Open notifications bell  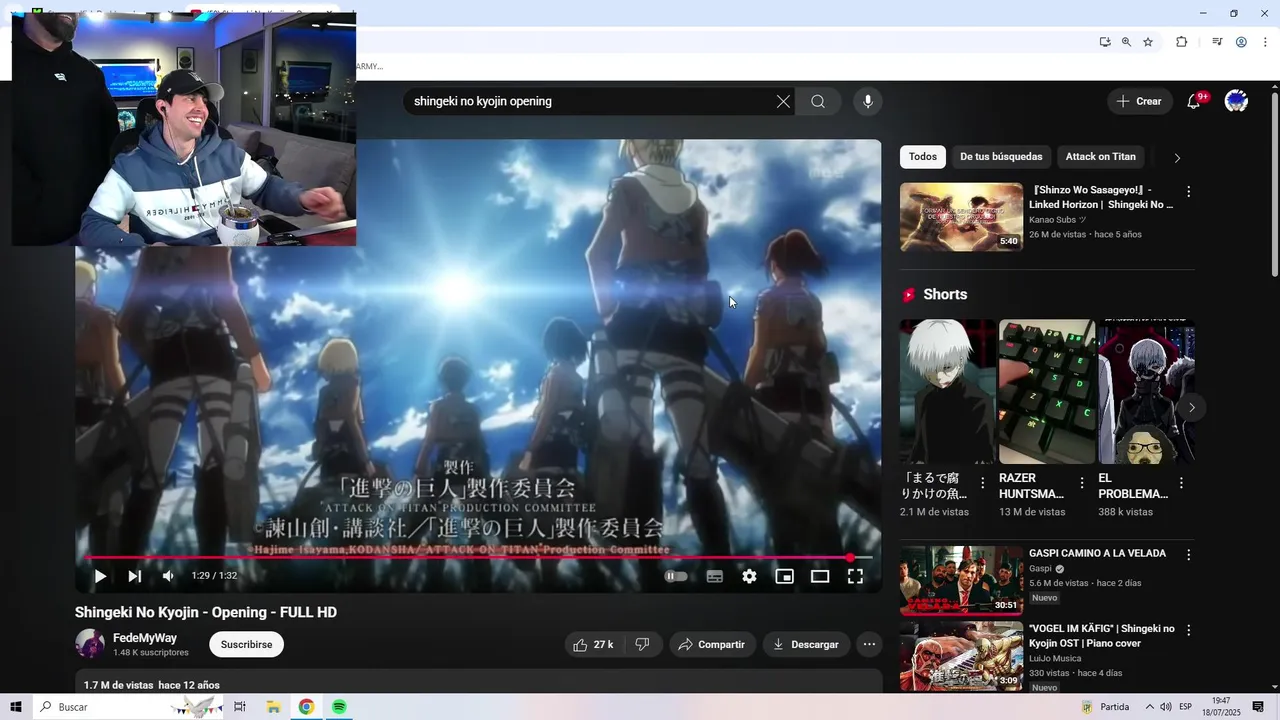(x=1193, y=101)
